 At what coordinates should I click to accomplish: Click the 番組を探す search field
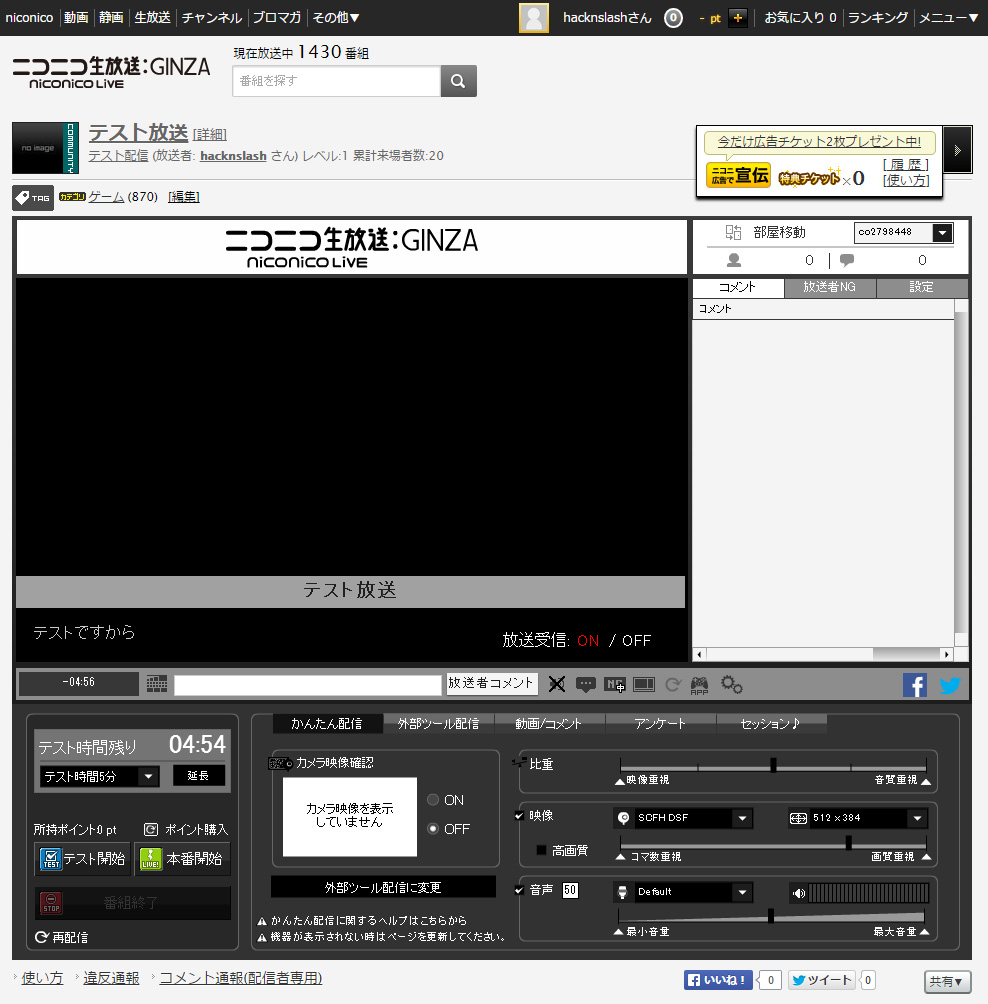337,81
